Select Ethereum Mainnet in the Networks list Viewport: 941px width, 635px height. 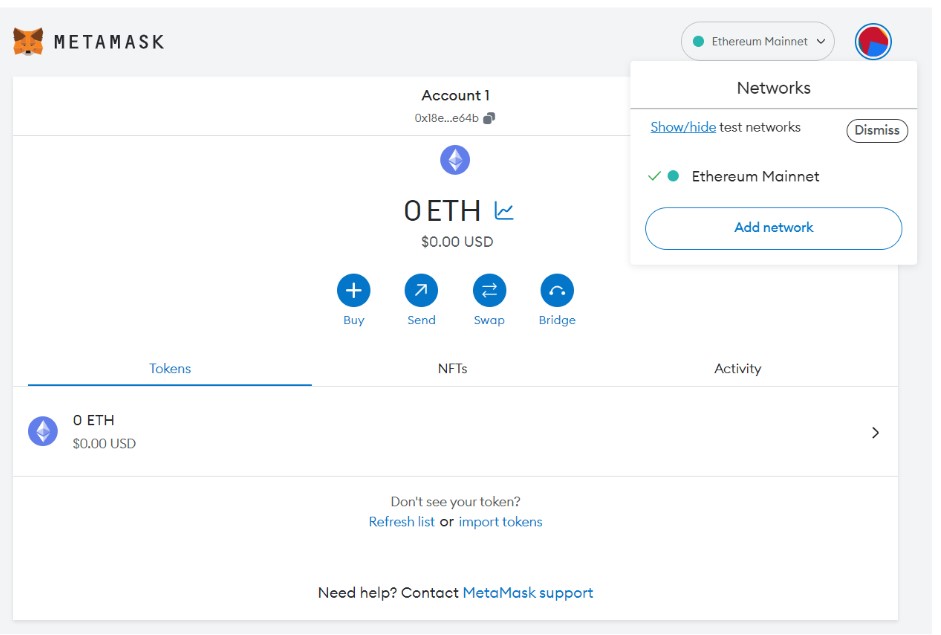pos(774,176)
